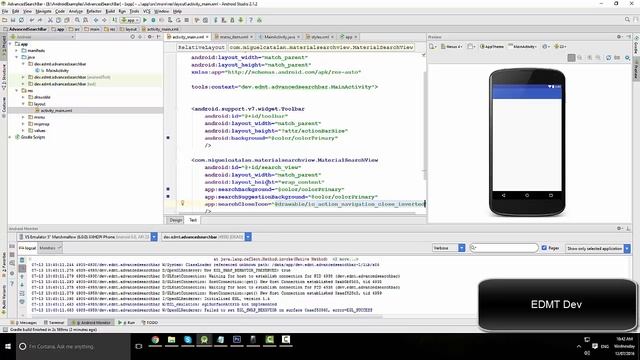Viewport: 640px width, 360px height.
Task: Click the navigate Back arrow icon
Action: tap(96, 20)
